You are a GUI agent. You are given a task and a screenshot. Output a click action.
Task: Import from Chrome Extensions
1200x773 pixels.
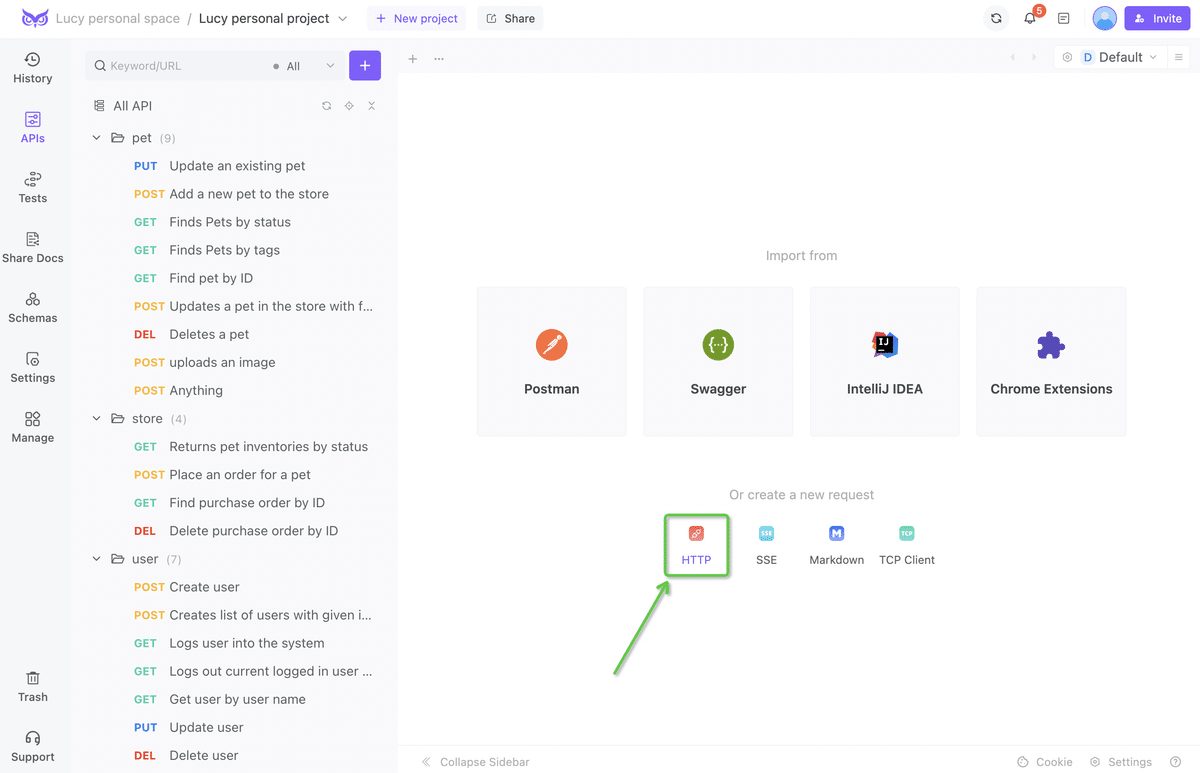click(1051, 361)
